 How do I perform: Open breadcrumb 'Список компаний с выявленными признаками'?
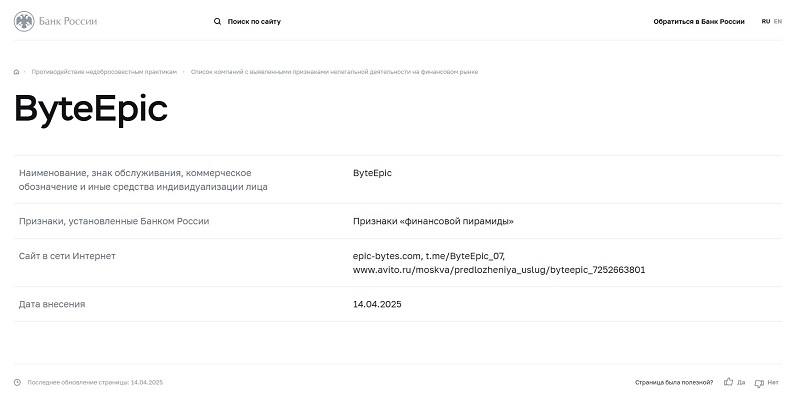(x=334, y=72)
